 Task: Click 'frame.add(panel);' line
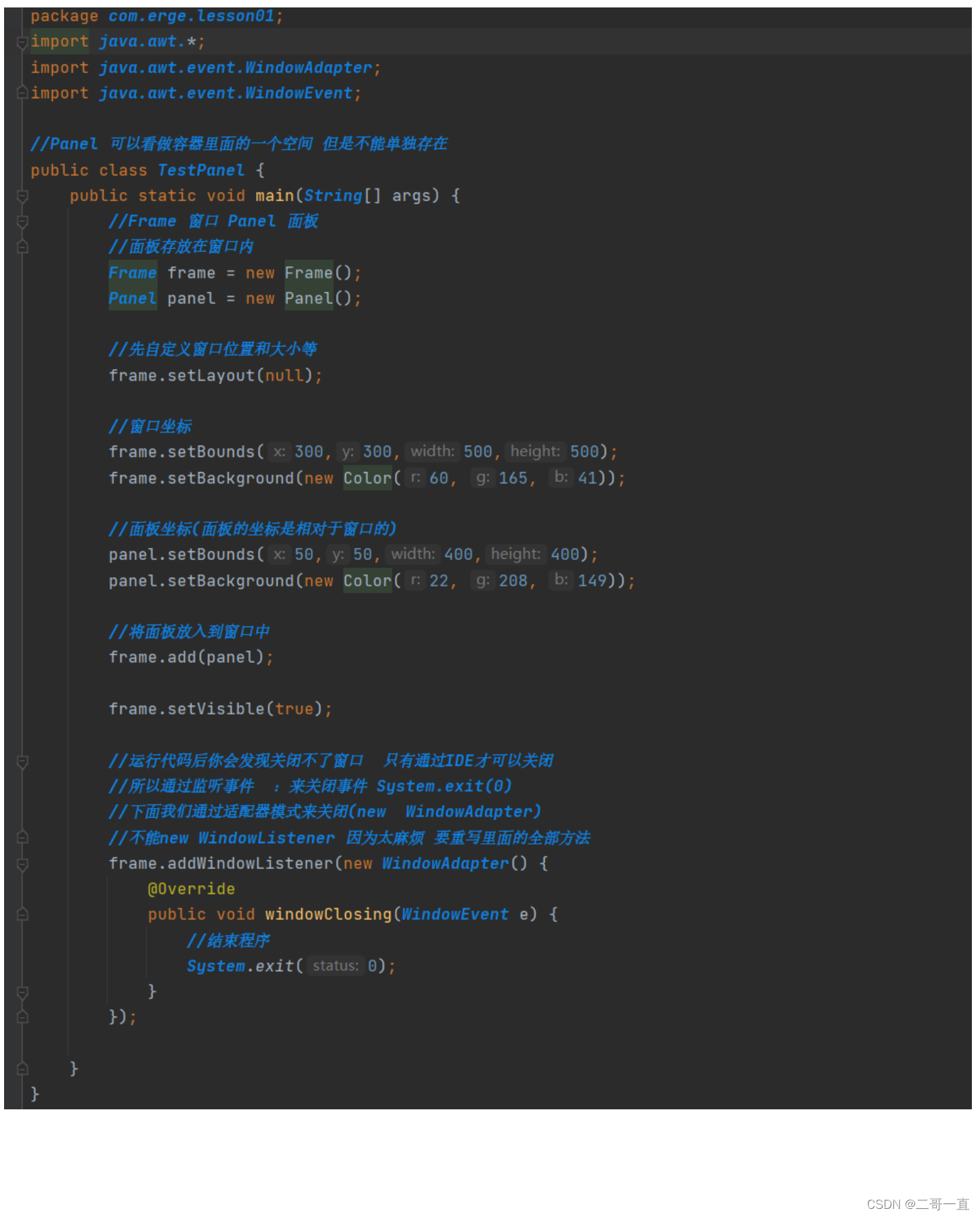tap(191, 658)
